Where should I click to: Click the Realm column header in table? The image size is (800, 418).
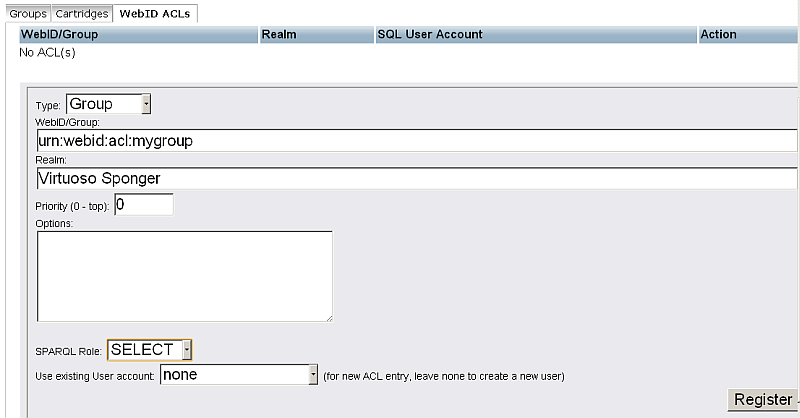(x=278, y=34)
